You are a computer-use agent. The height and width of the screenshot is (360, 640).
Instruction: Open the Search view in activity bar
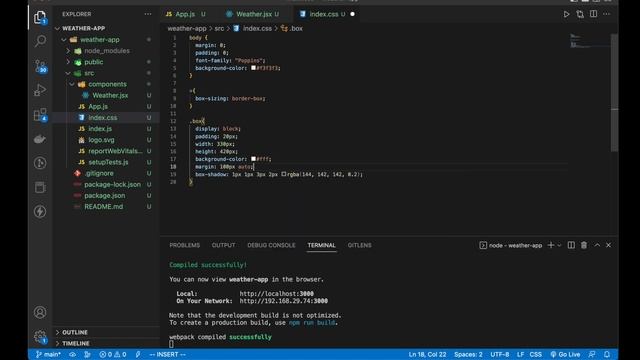tap(40, 41)
